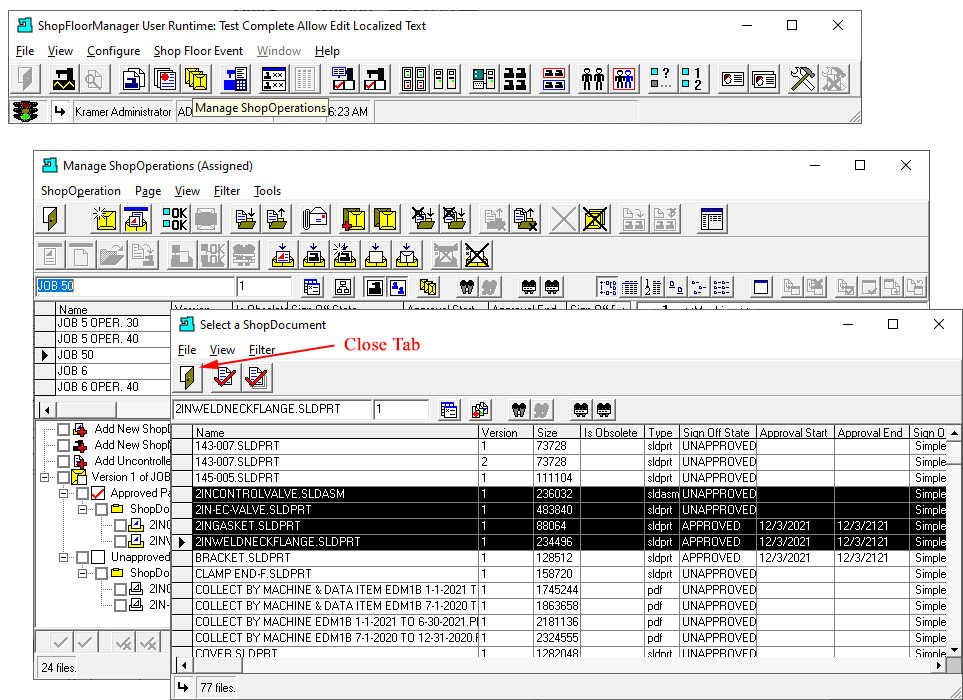
Task: Click the two black people icon
Action: (592, 79)
